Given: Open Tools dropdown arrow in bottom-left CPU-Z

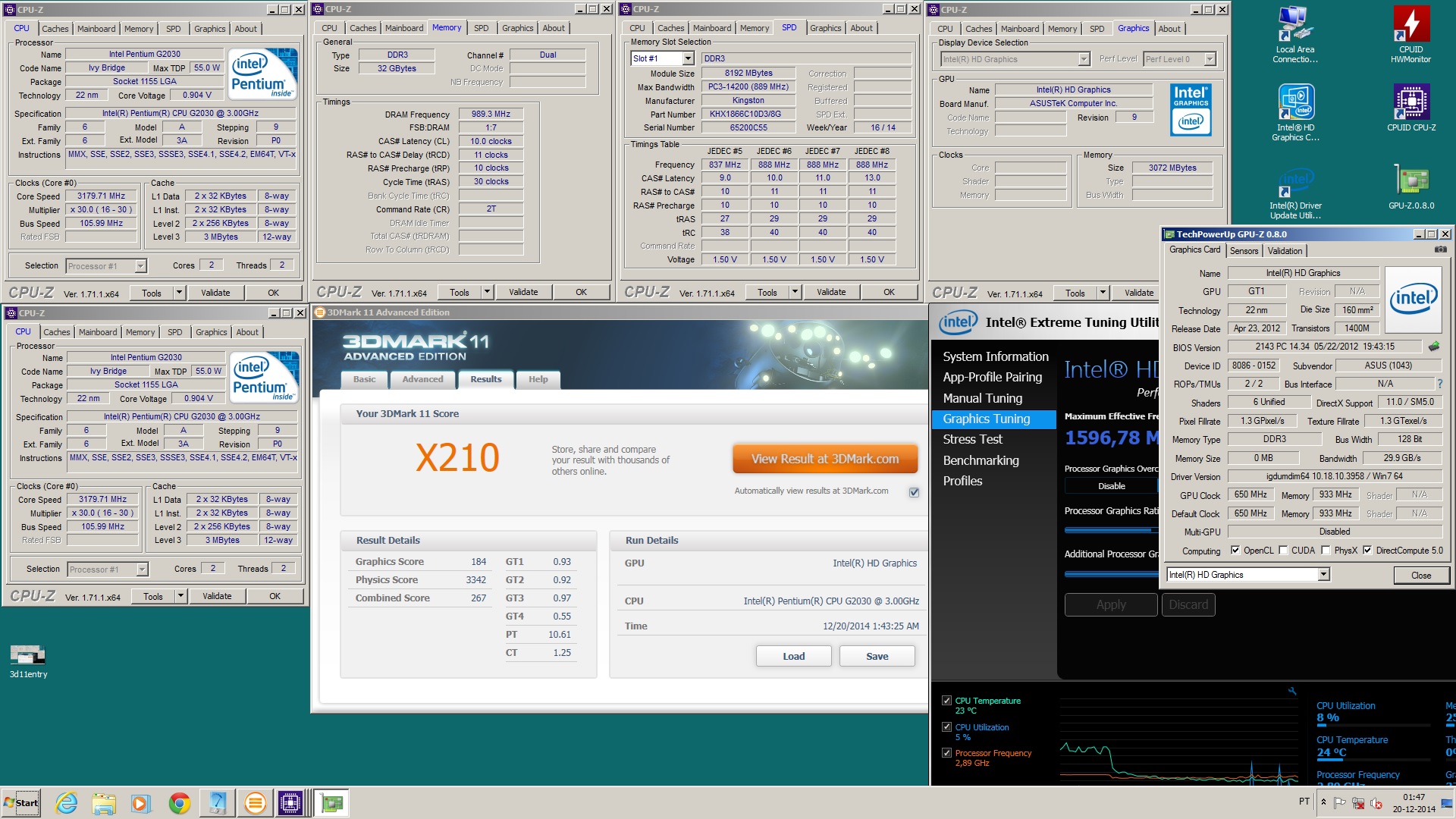Looking at the screenshot, I should pyautogui.click(x=181, y=596).
